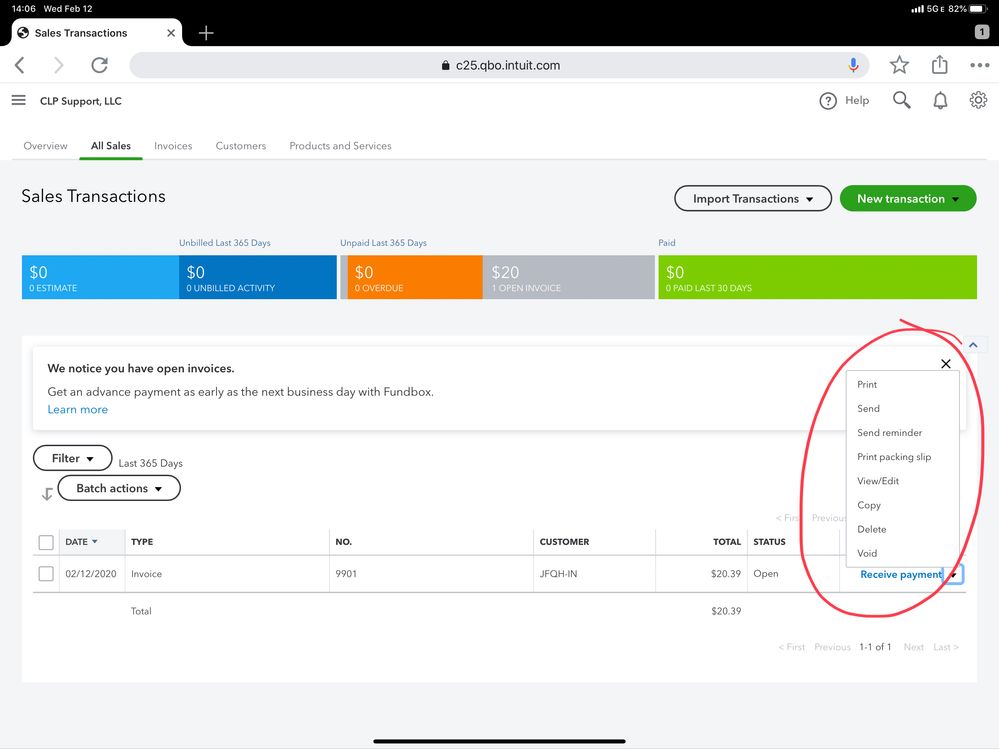Close the Sales Transactions browser tab
Image resolution: width=999 pixels, height=749 pixels.
coord(171,33)
